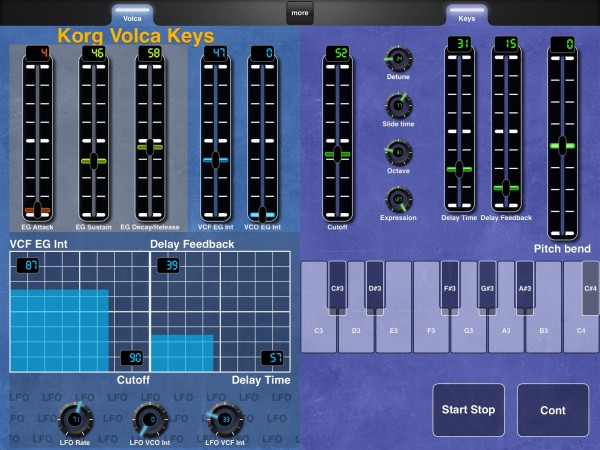Click the Octave knob
Image resolution: width=600 pixels, height=450 pixels.
tap(398, 153)
